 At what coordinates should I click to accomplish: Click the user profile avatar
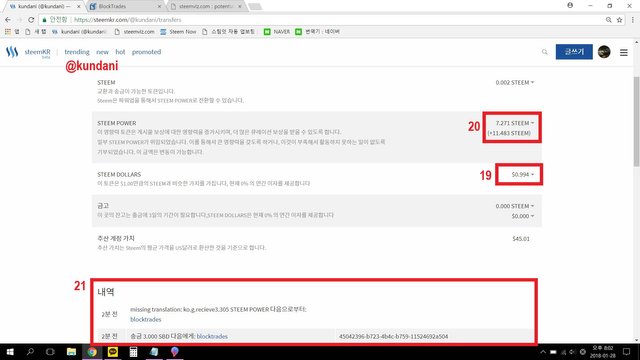(604, 52)
